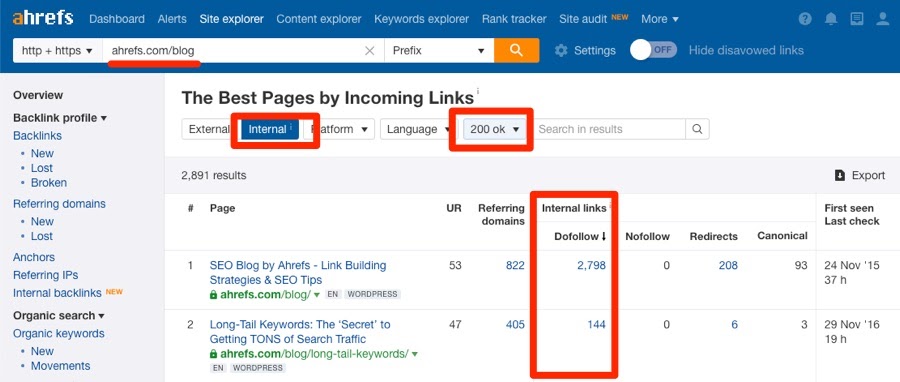Open Internal backlinks in sidebar
This screenshot has height=382, width=900.
tap(57, 293)
